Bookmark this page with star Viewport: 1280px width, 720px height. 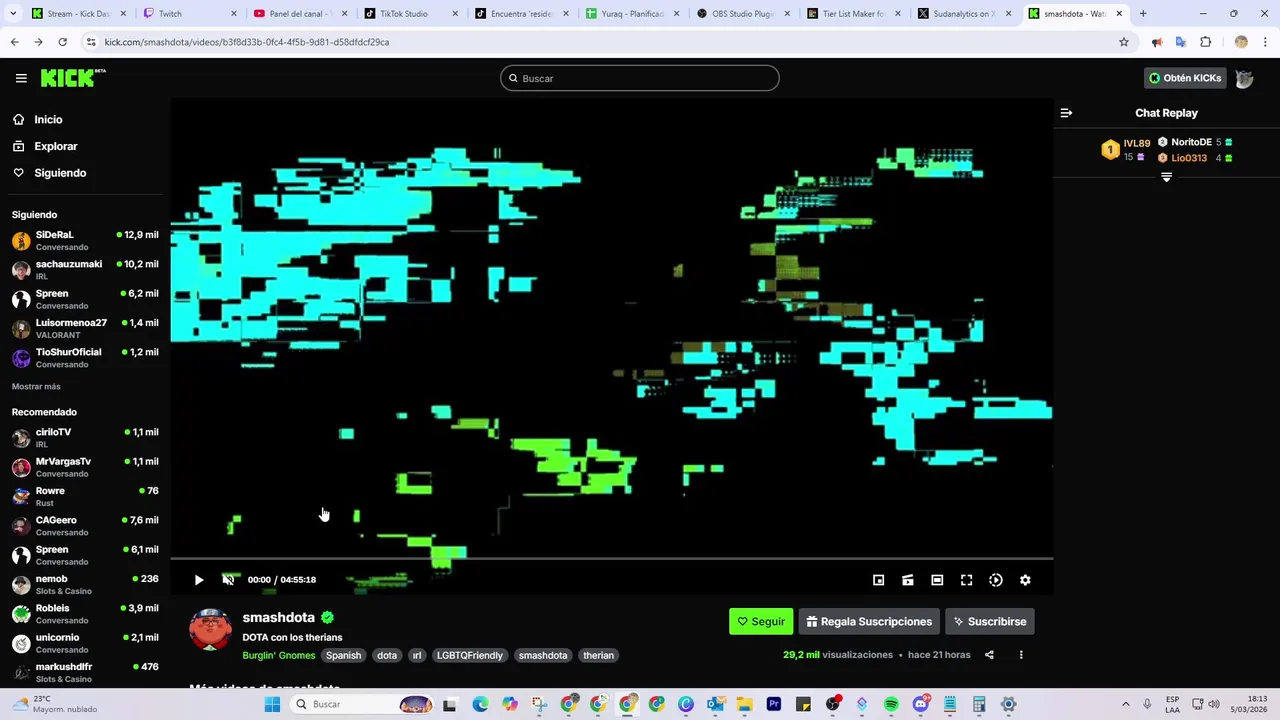pos(1124,42)
